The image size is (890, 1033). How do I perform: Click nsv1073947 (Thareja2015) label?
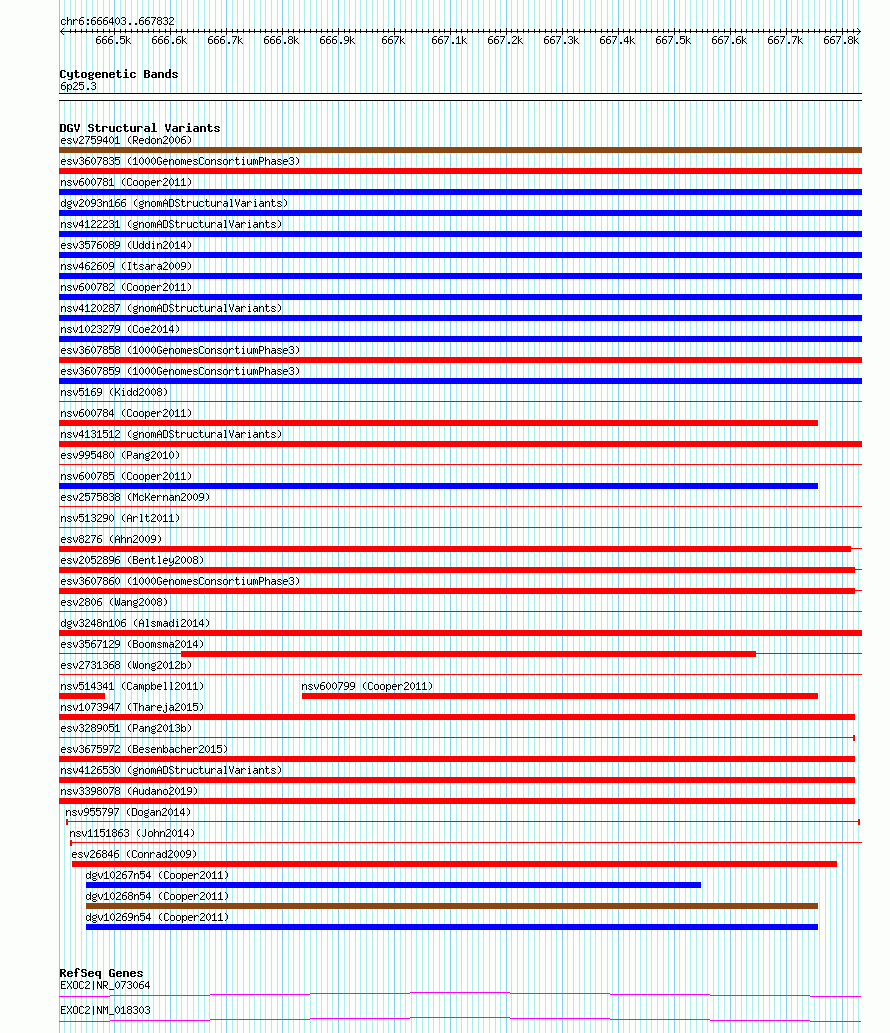click(132, 708)
